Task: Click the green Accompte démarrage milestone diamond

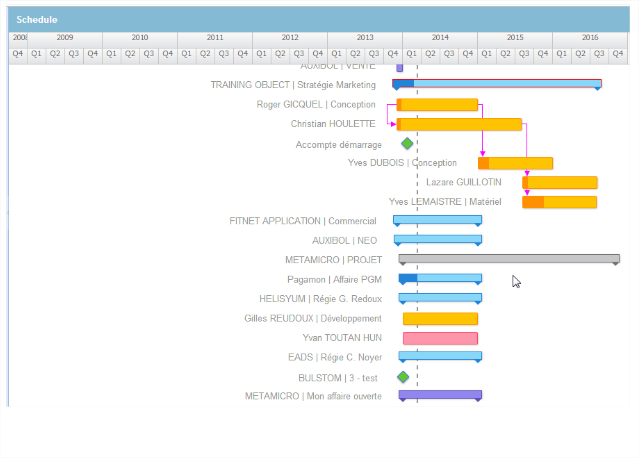Action: point(407,144)
